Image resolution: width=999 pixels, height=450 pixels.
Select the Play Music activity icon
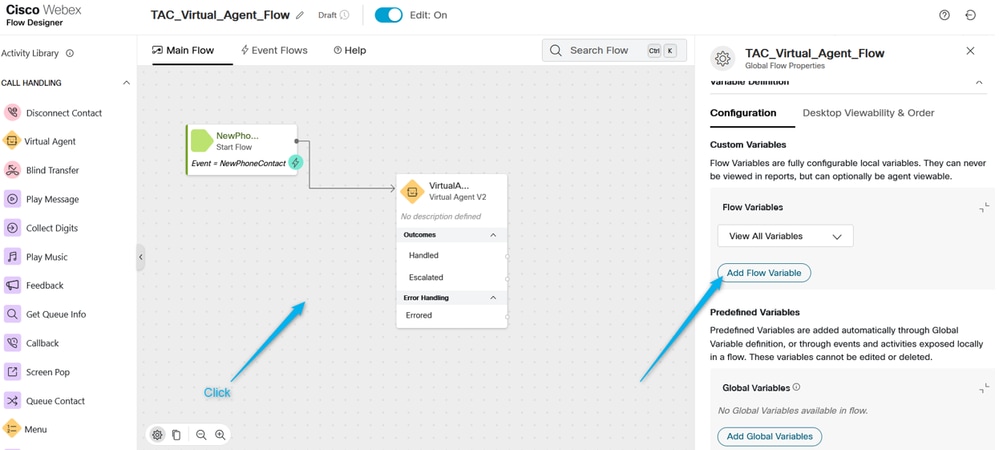(x=12, y=257)
